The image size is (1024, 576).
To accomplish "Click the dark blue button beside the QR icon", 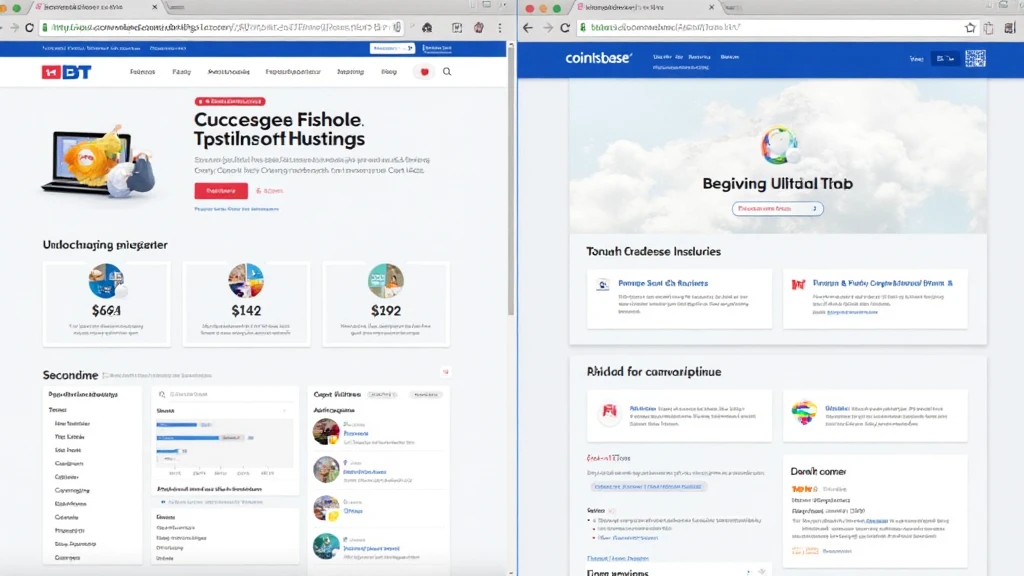I will tap(945, 59).
